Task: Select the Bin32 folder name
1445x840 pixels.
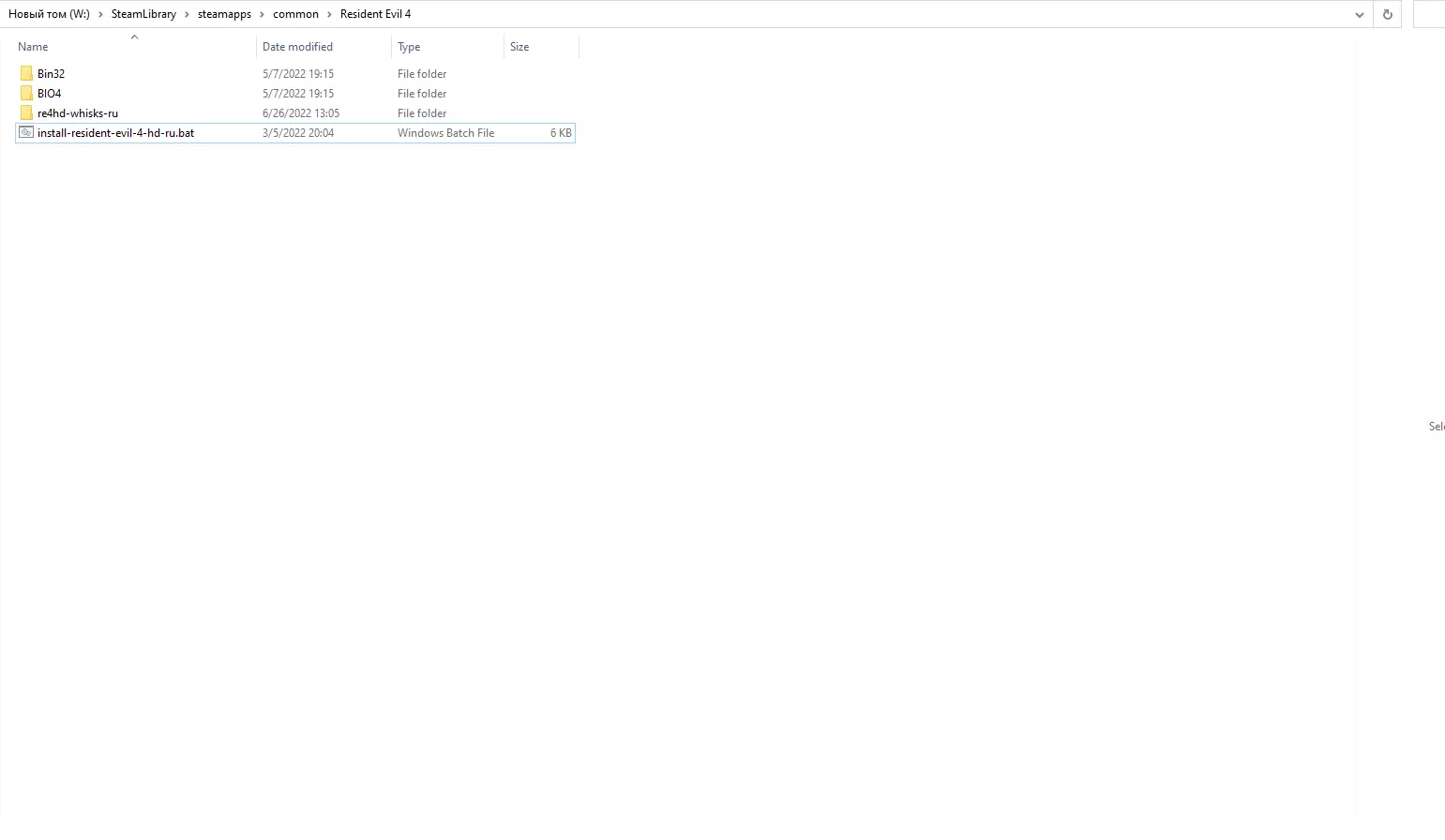Action: click(51, 73)
